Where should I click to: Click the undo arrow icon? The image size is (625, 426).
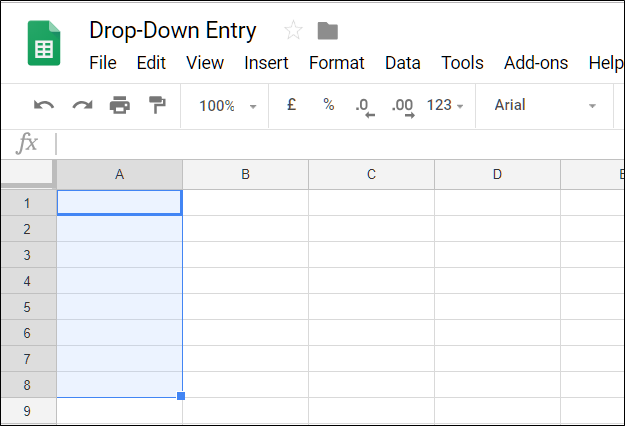[44, 105]
